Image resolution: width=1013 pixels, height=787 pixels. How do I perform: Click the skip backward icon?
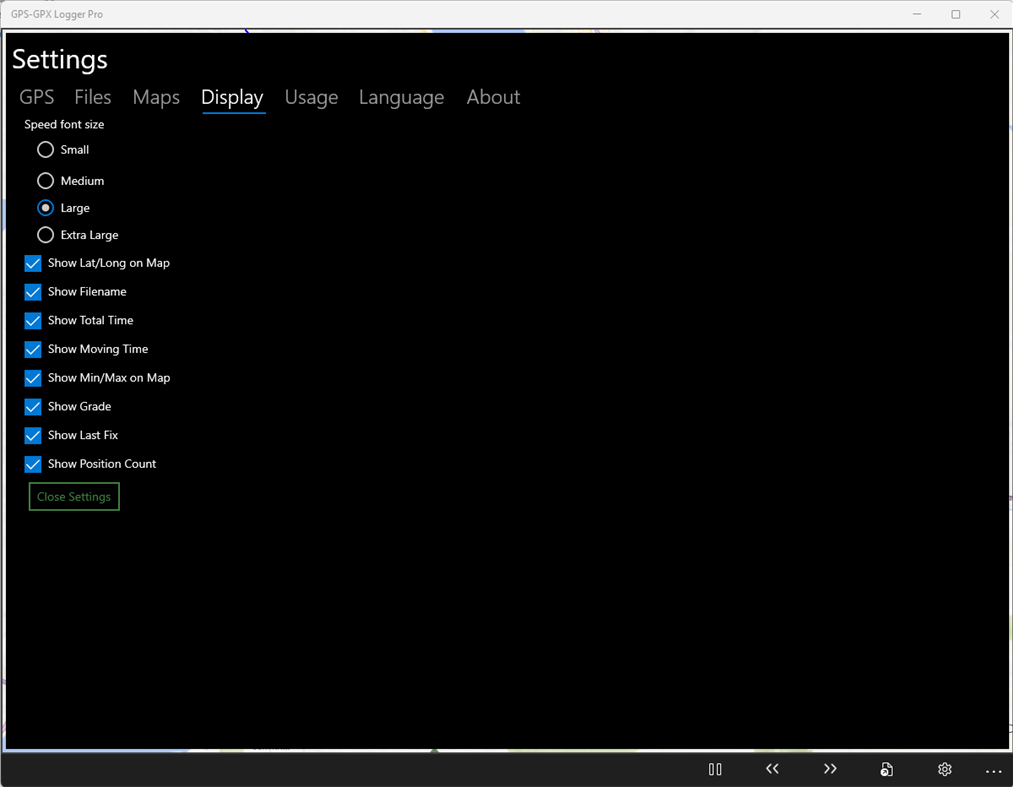coord(772,769)
